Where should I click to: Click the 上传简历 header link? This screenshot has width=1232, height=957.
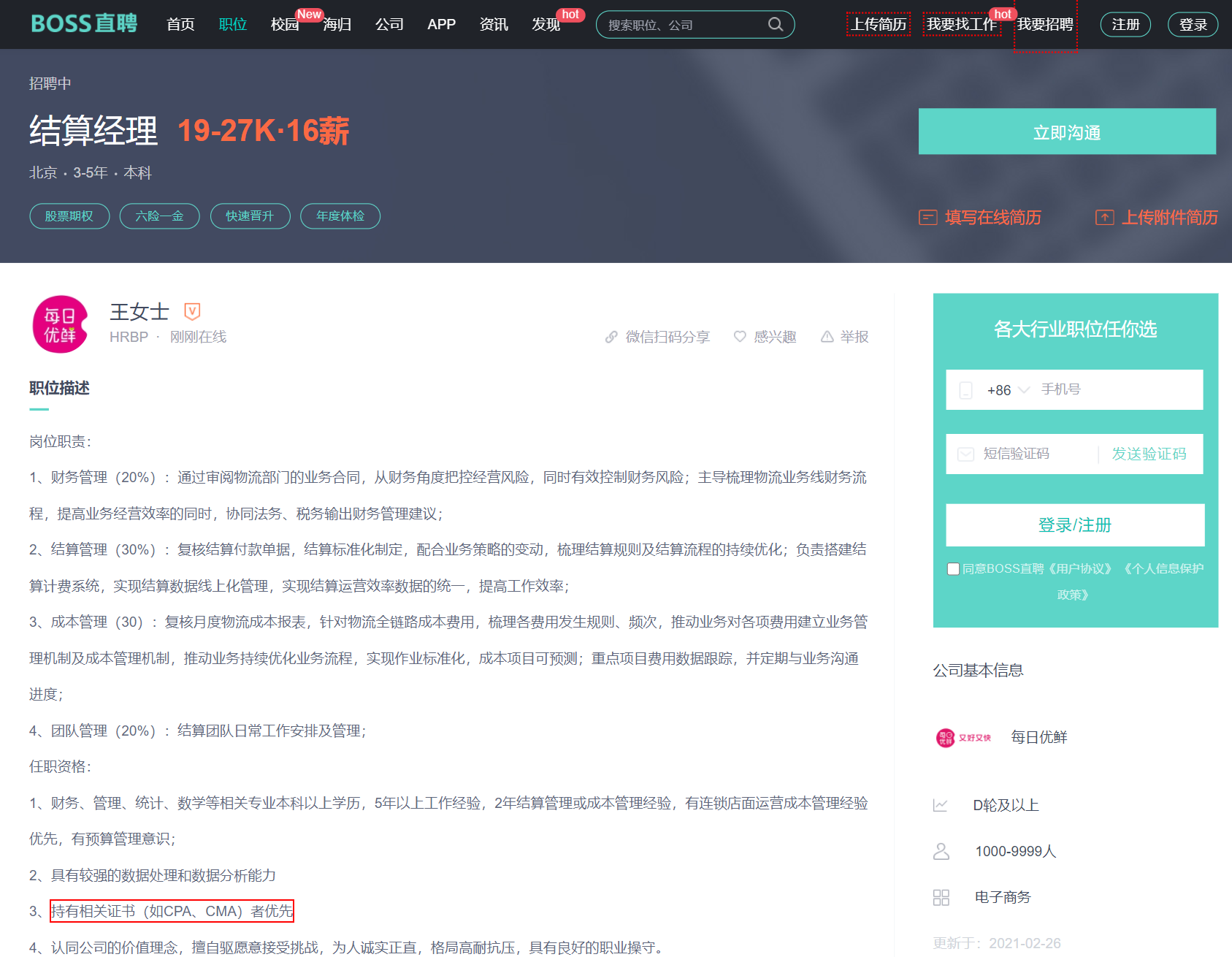coord(879,25)
